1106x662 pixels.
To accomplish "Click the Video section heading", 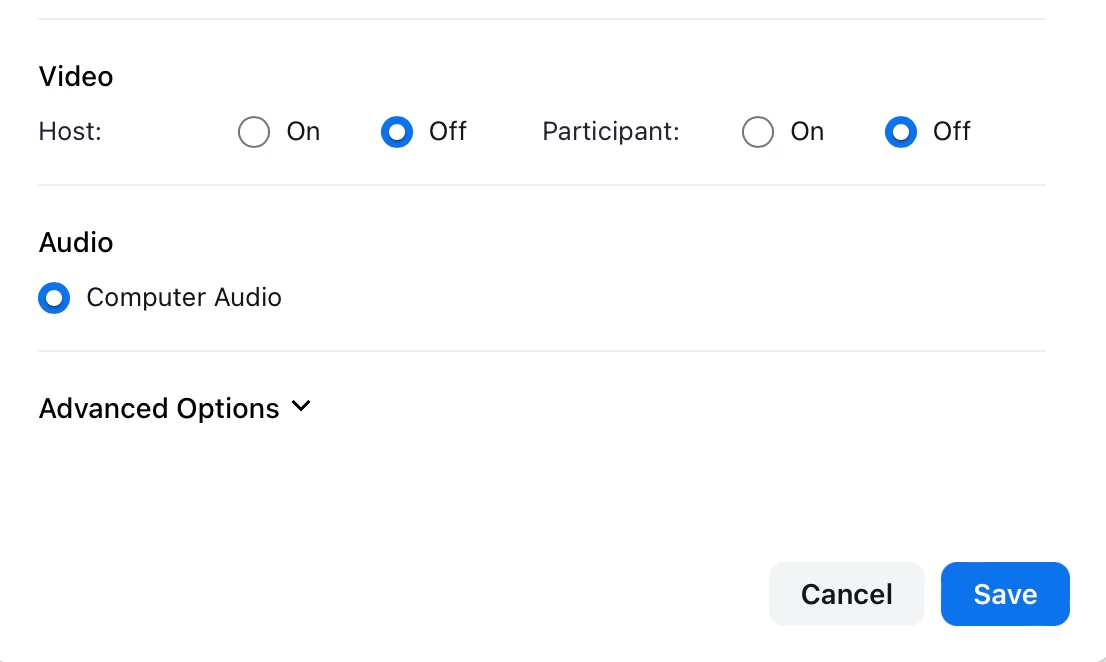I will (x=76, y=77).
